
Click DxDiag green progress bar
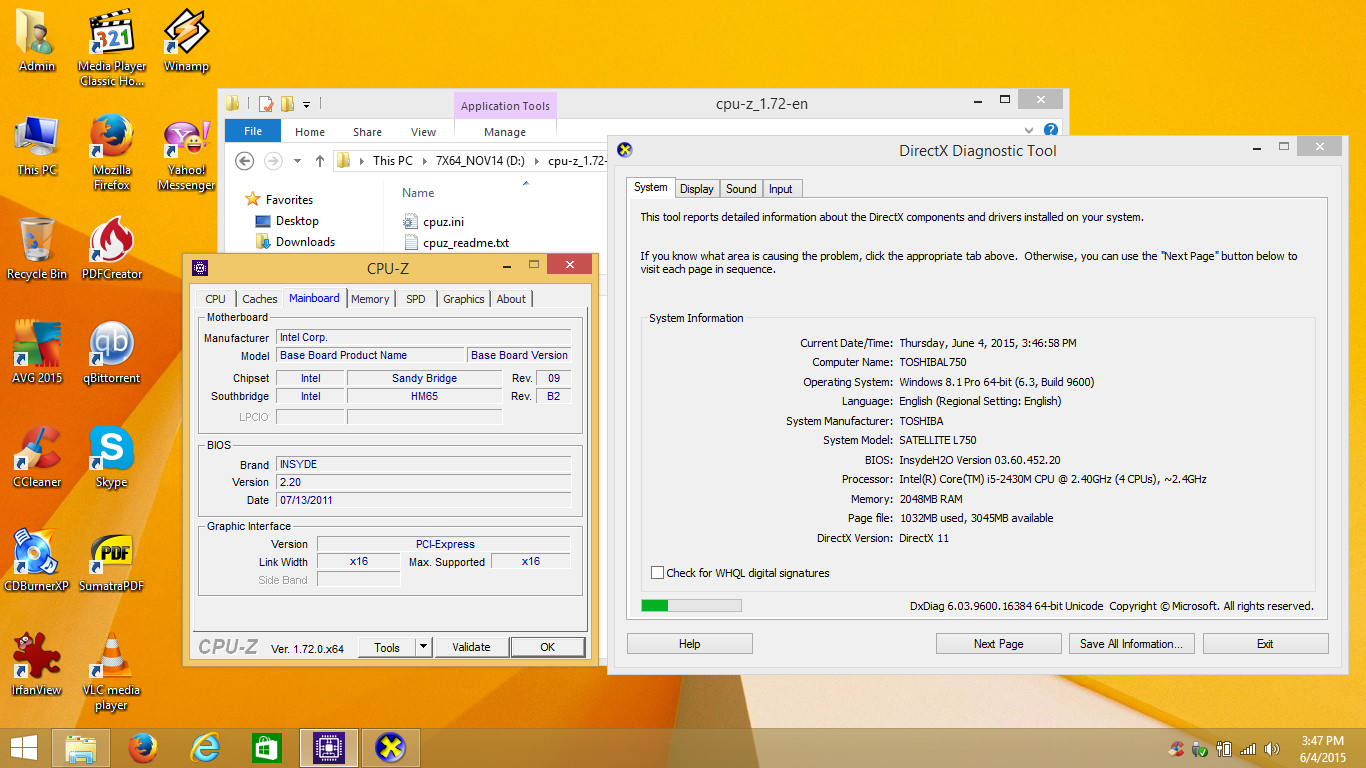pos(691,605)
